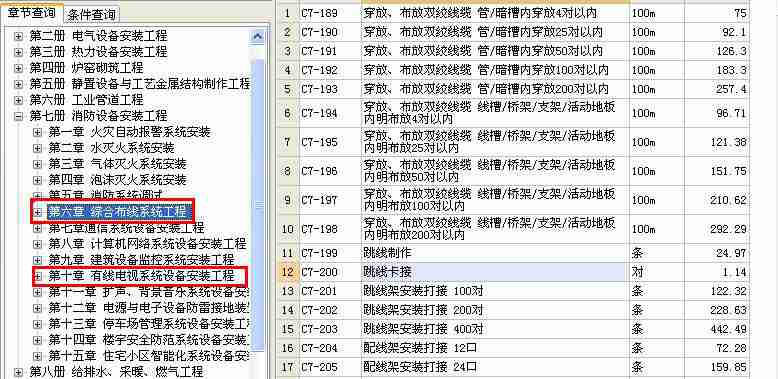
Task: Select 第八章 计算机网络系统设备安装工程
Action: (147, 244)
